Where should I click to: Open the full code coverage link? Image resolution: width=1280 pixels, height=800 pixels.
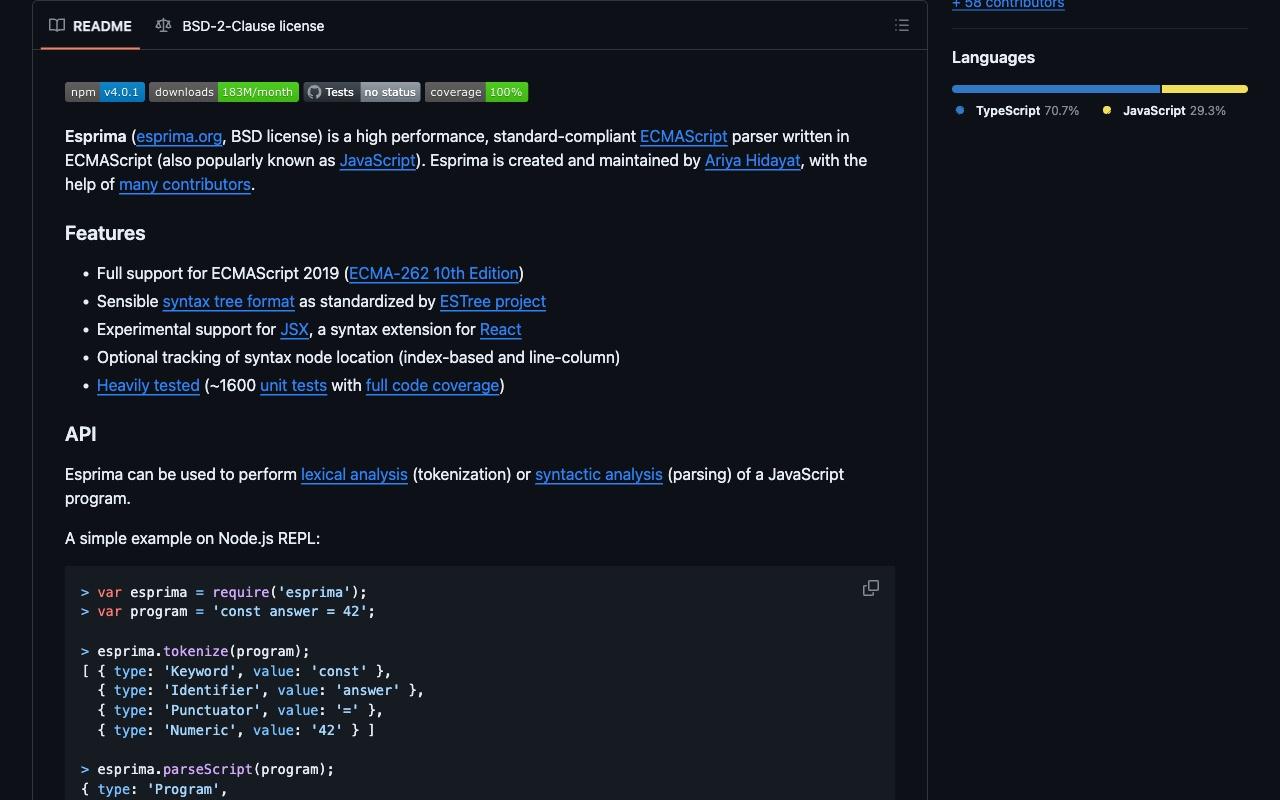tap(432, 385)
